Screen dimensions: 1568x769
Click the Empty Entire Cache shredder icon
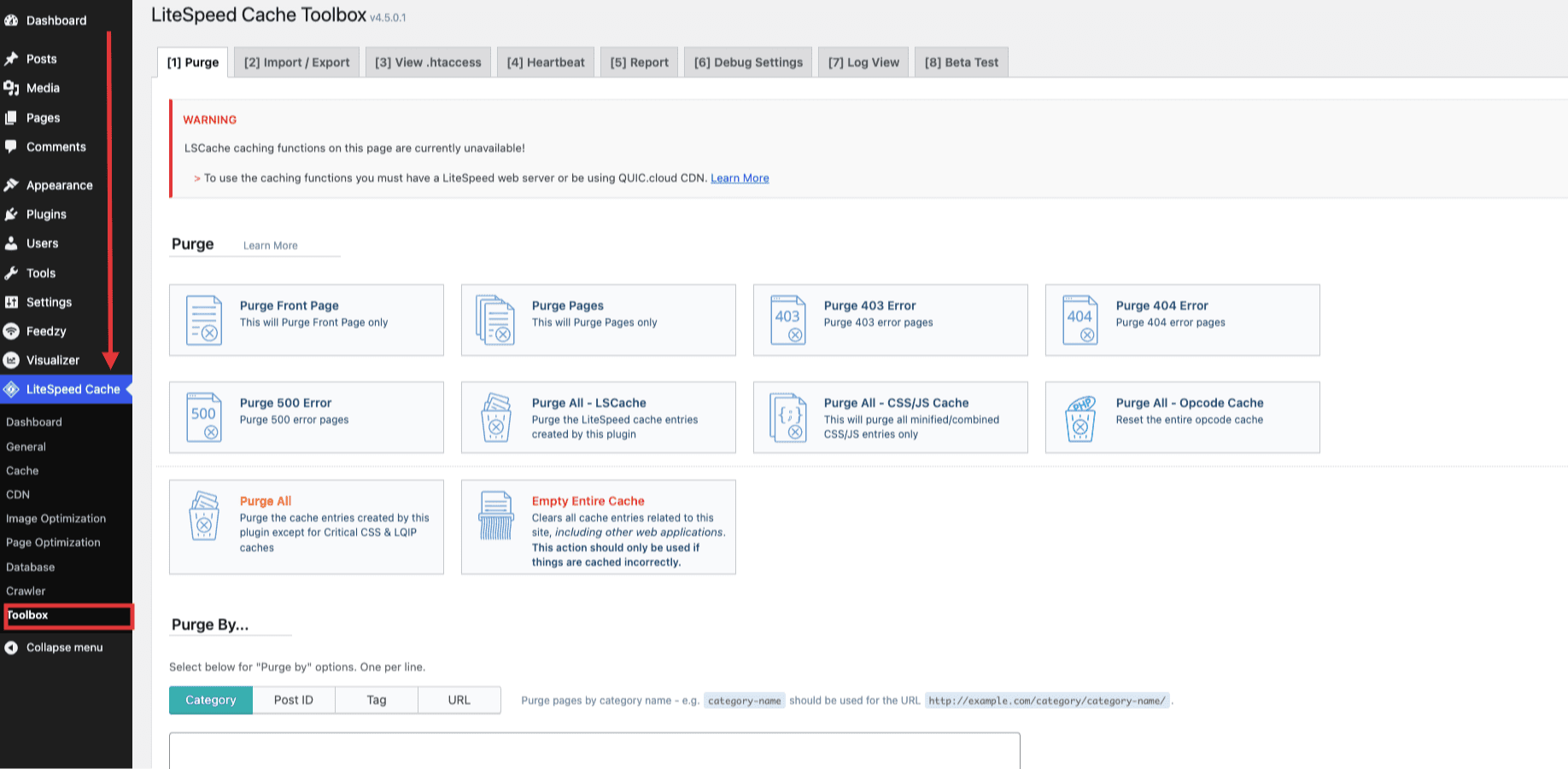point(495,516)
